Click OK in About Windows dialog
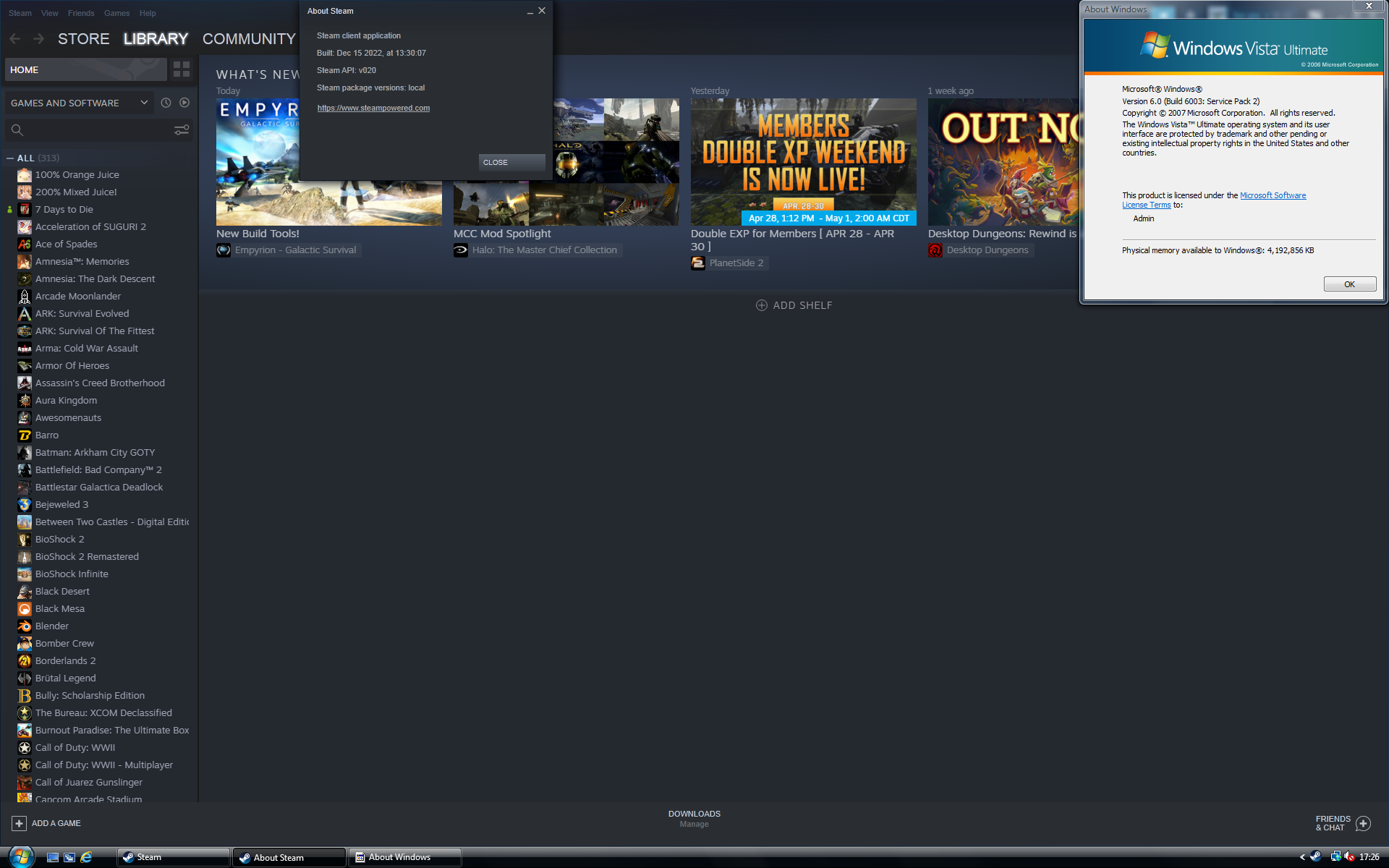 click(x=1349, y=284)
